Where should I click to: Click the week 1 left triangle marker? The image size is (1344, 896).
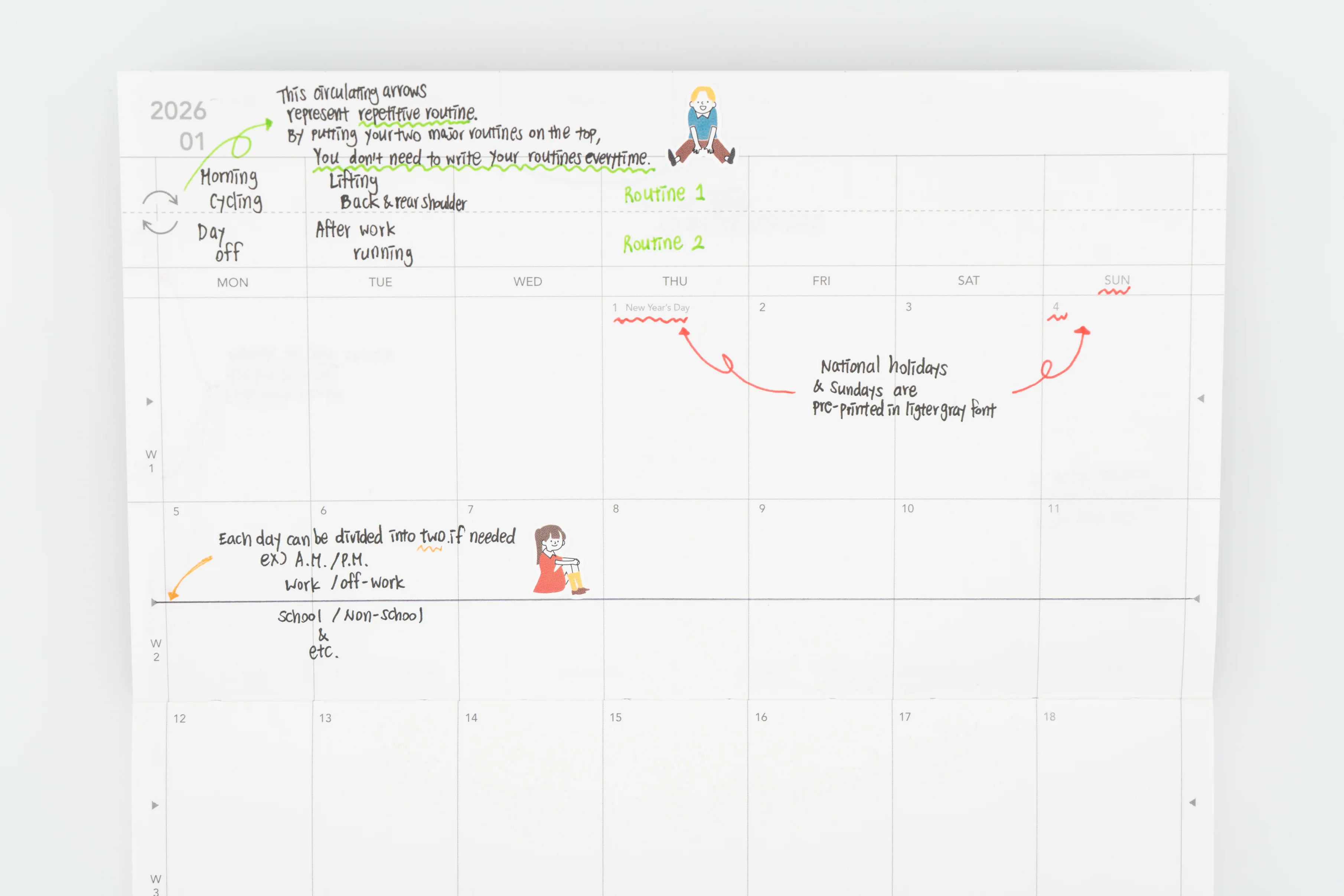pos(150,402)
